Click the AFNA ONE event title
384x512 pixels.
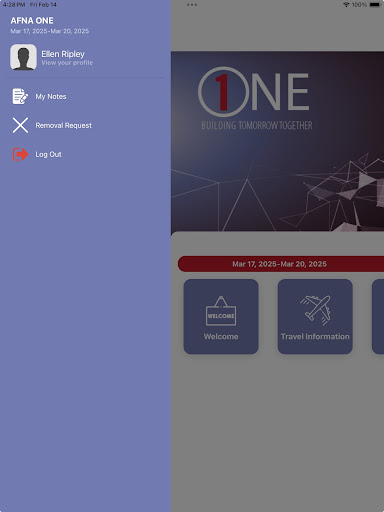(32, 21)
